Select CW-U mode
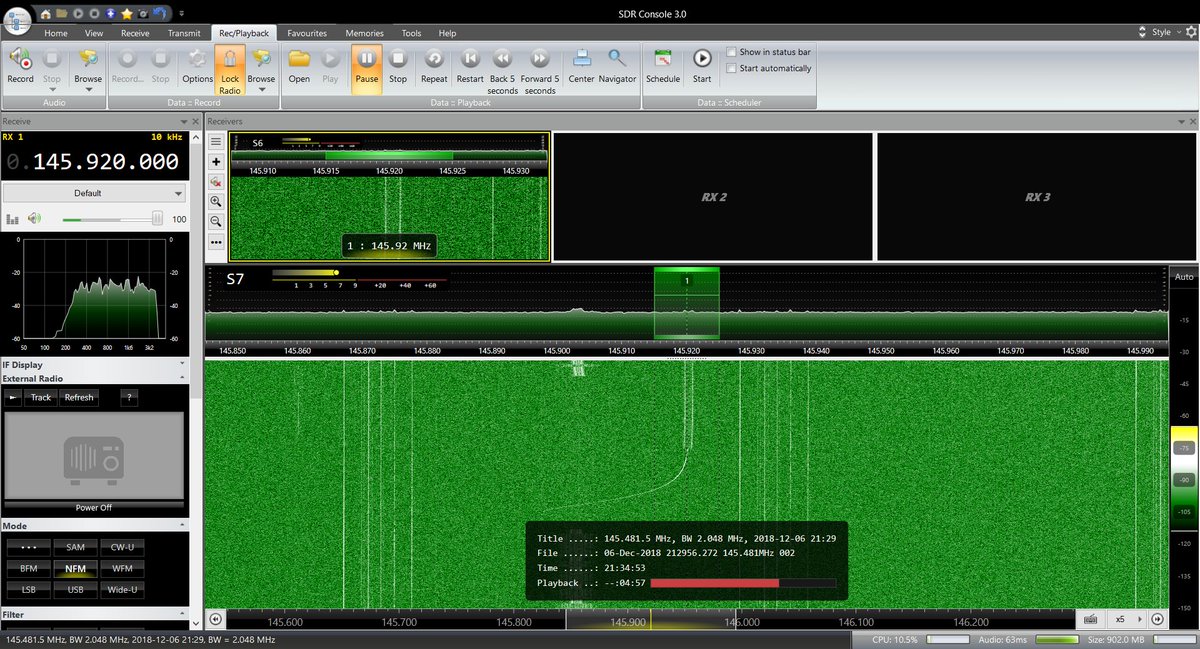Viewport: 1200px width, 649px height. [x=122, y=547]
